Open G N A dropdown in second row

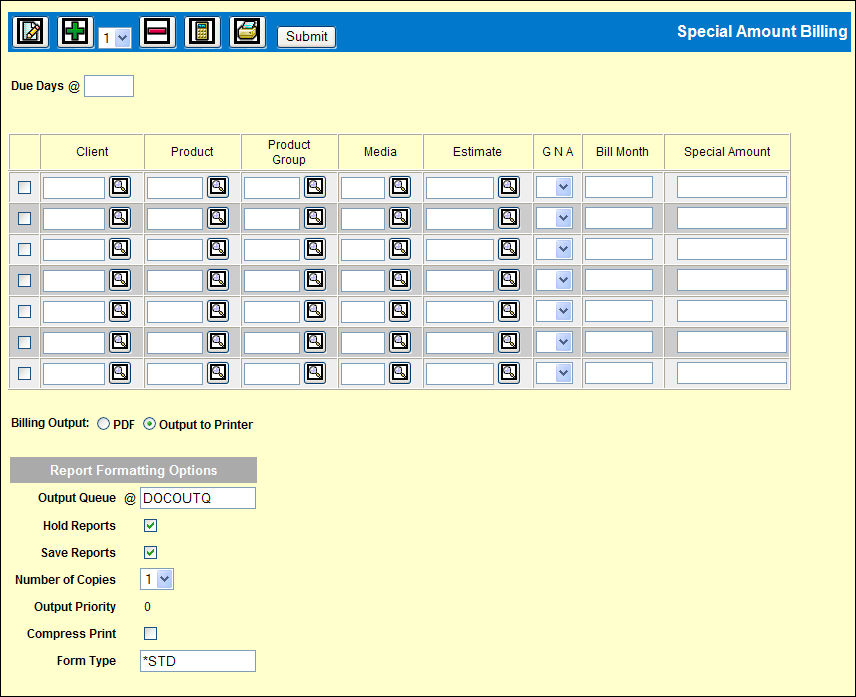pyautogui.click(x=555, y=218)
